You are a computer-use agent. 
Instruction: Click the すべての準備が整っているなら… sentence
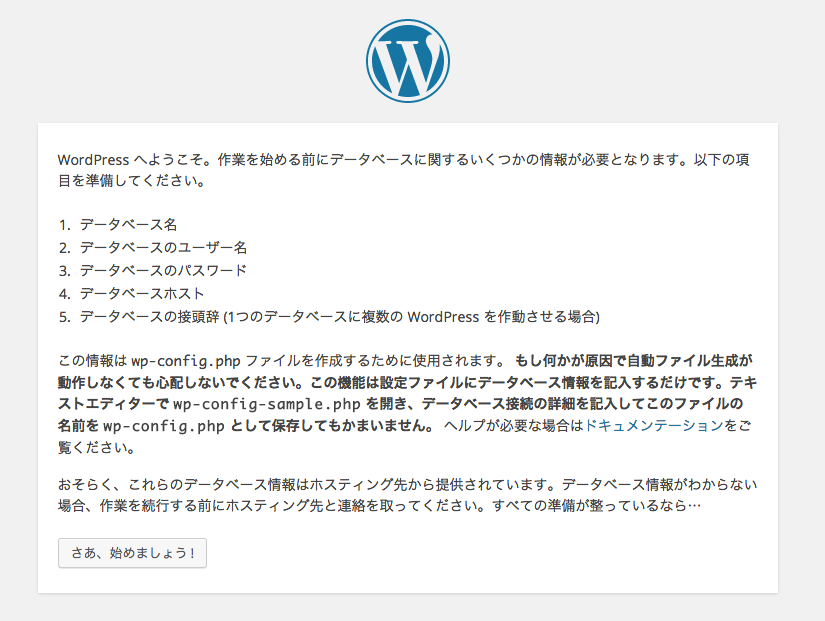(x=597, y=506)
